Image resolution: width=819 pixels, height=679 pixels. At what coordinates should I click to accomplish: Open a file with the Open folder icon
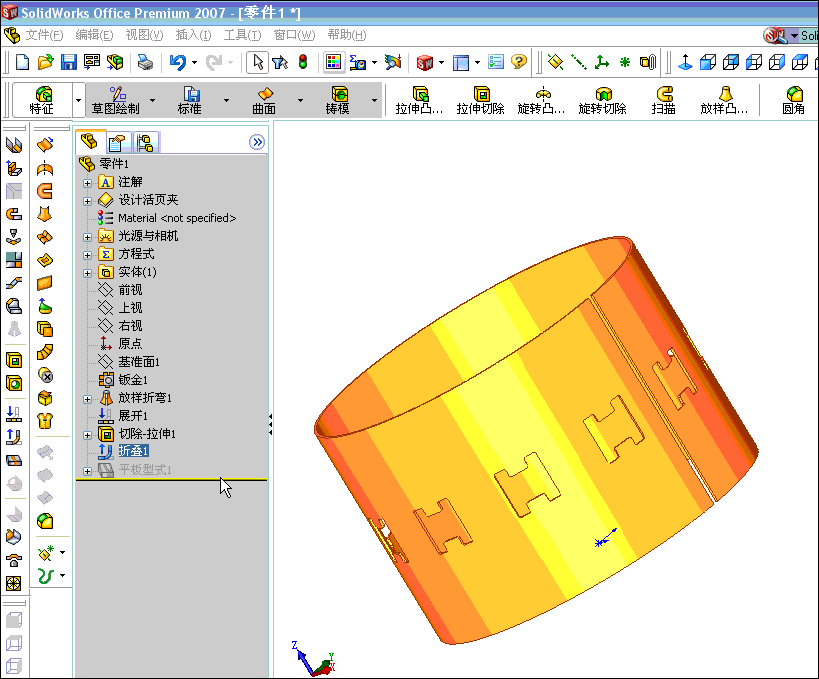45,62
